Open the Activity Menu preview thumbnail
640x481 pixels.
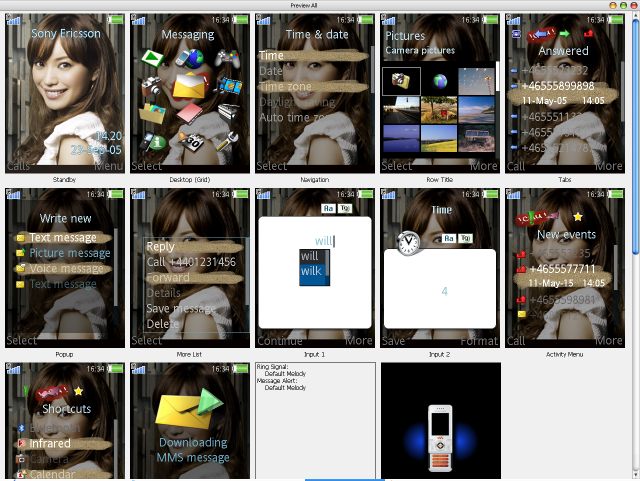click(x=565, y=268)
